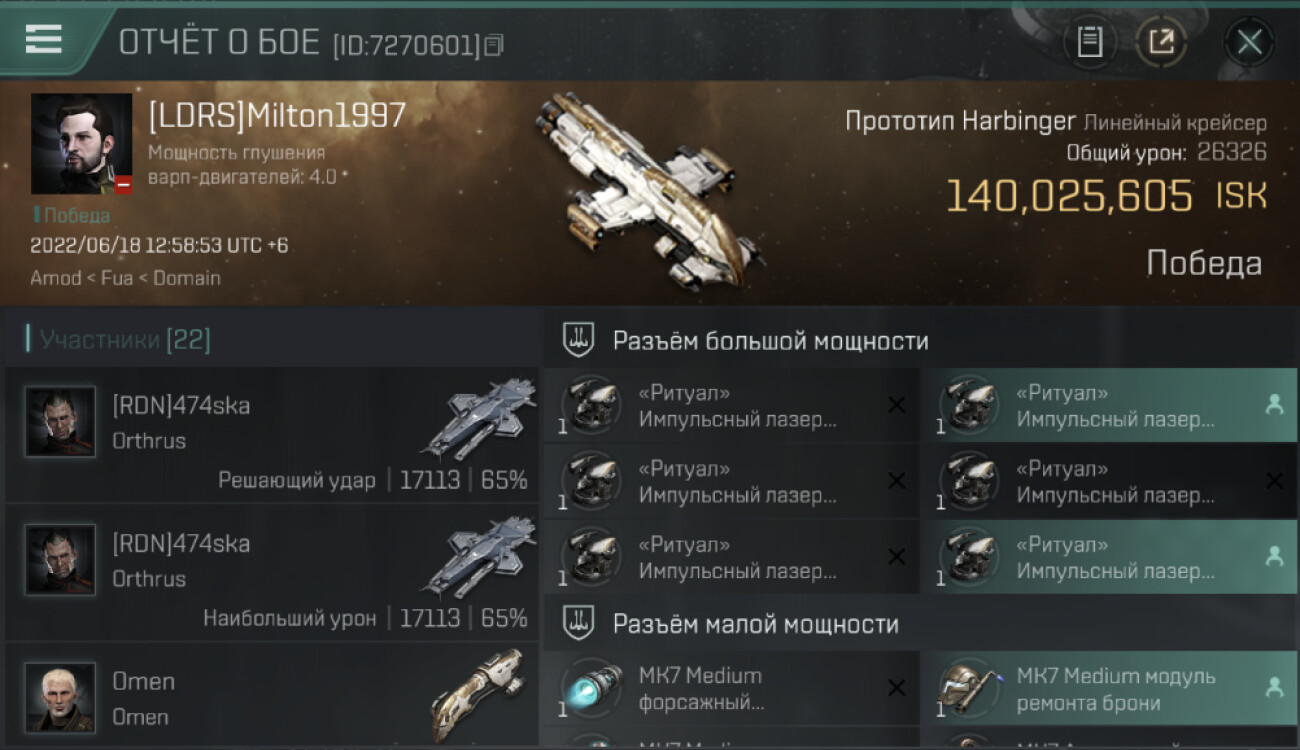Click the low power slot section icon
The height and width of the screenshot is (750, 1300).
point(578,624)
